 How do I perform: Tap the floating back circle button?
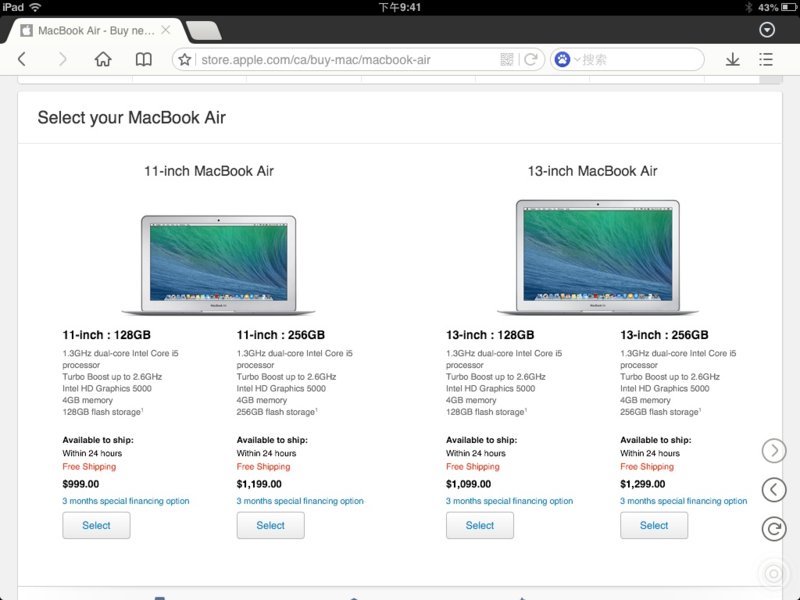[x=773, y=489]
